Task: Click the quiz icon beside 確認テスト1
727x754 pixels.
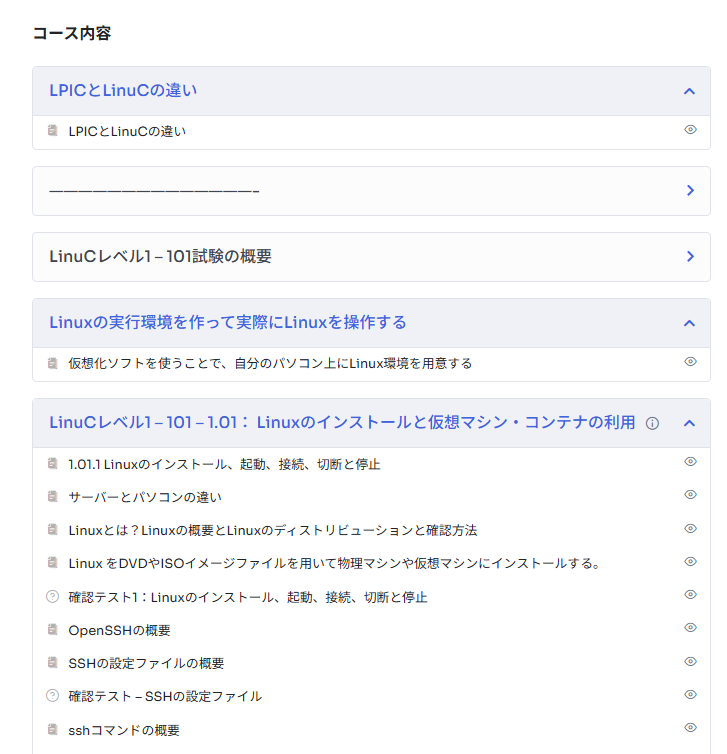Action: coord(53,597)
